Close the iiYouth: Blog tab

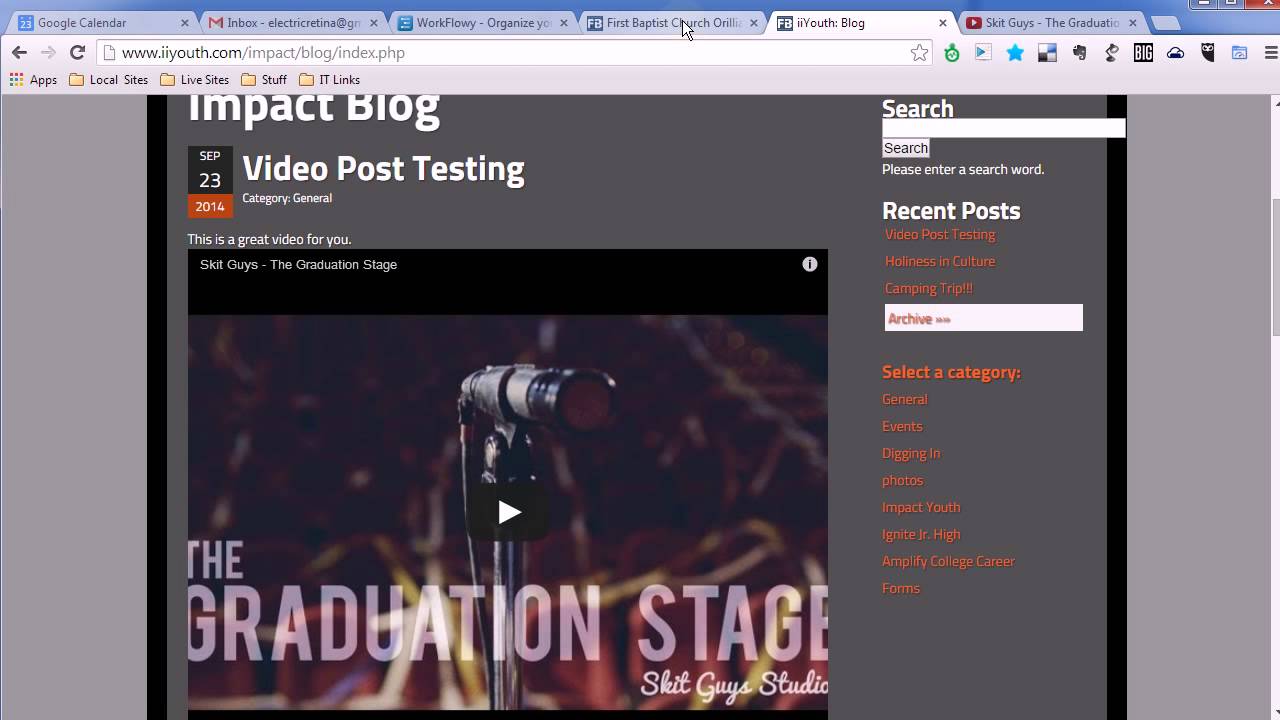[942, 23]
